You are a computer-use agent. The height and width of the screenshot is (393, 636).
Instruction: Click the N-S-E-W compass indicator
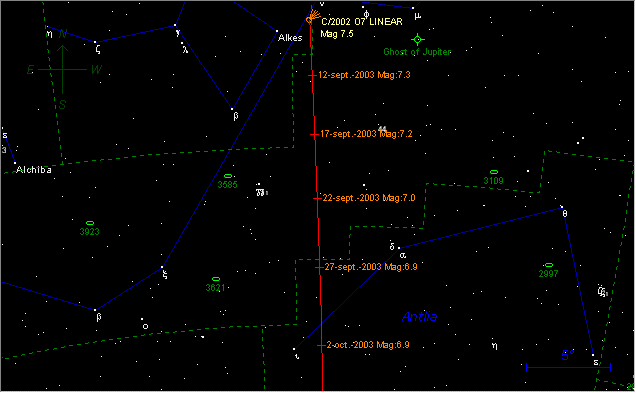click(62, 69)
